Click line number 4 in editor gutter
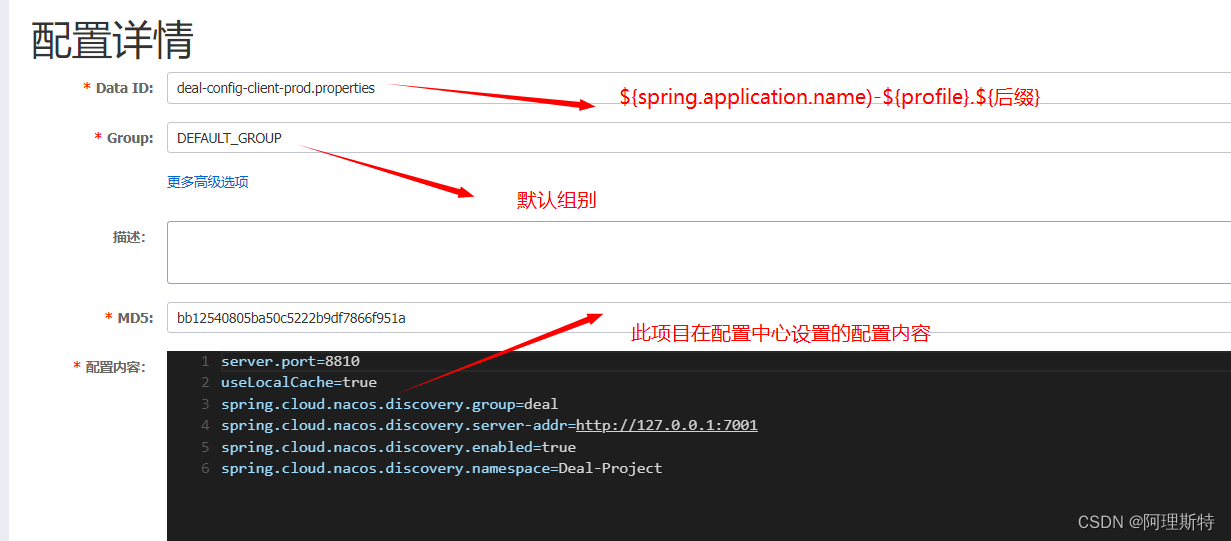Screen dimensions: 1231x541 (205, 425)
